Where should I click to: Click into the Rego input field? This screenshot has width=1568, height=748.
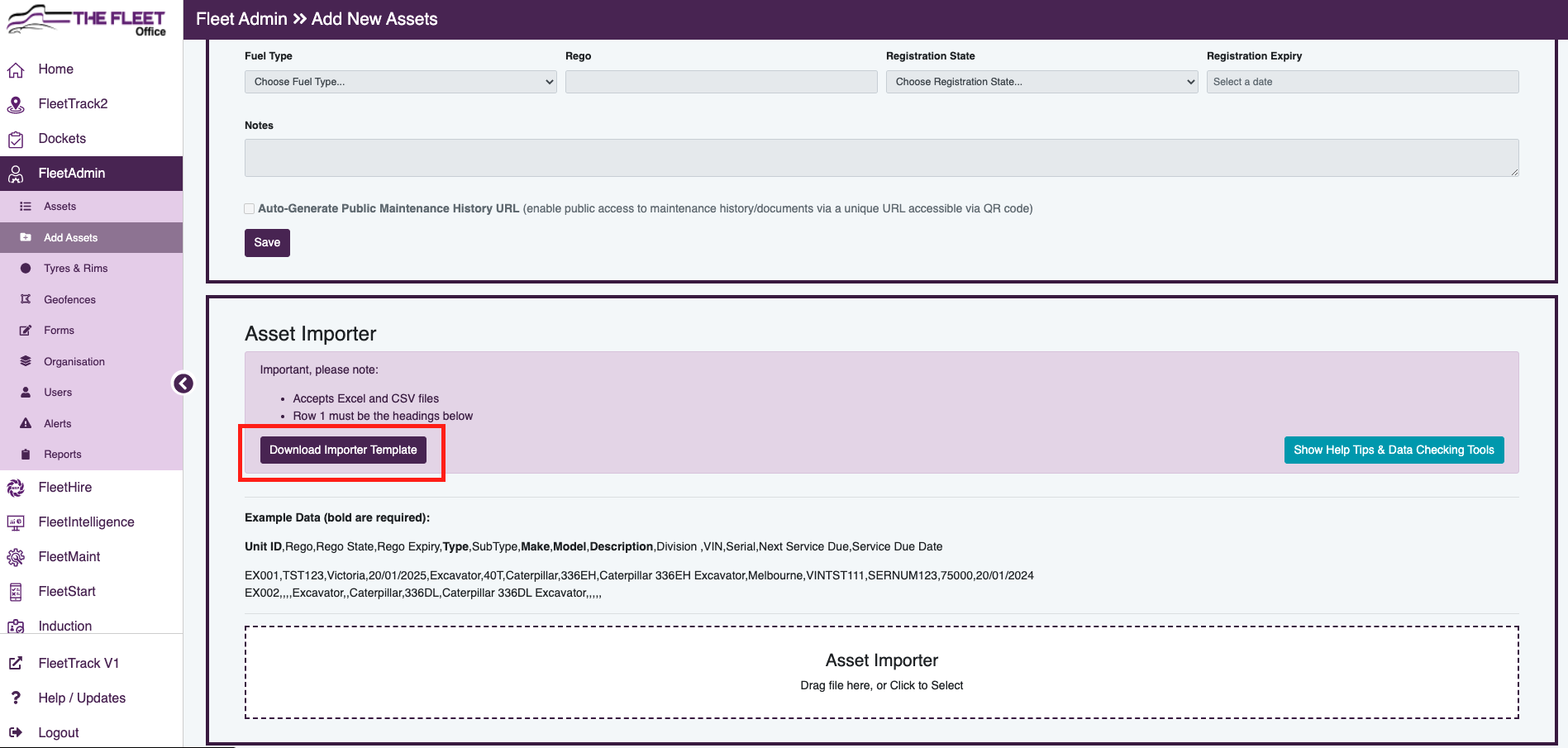[722, 82]
